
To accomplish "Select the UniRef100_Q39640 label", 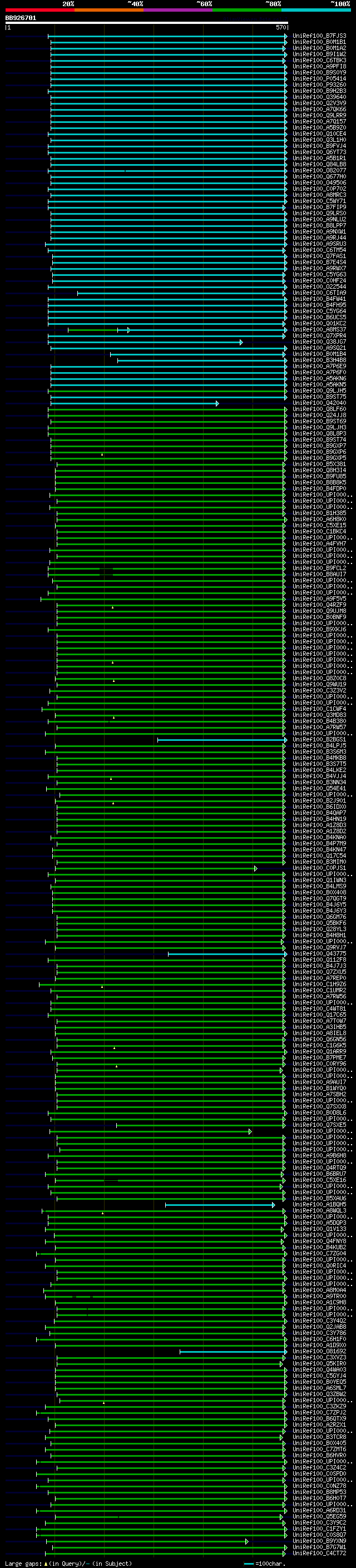I will pos(319,97).
